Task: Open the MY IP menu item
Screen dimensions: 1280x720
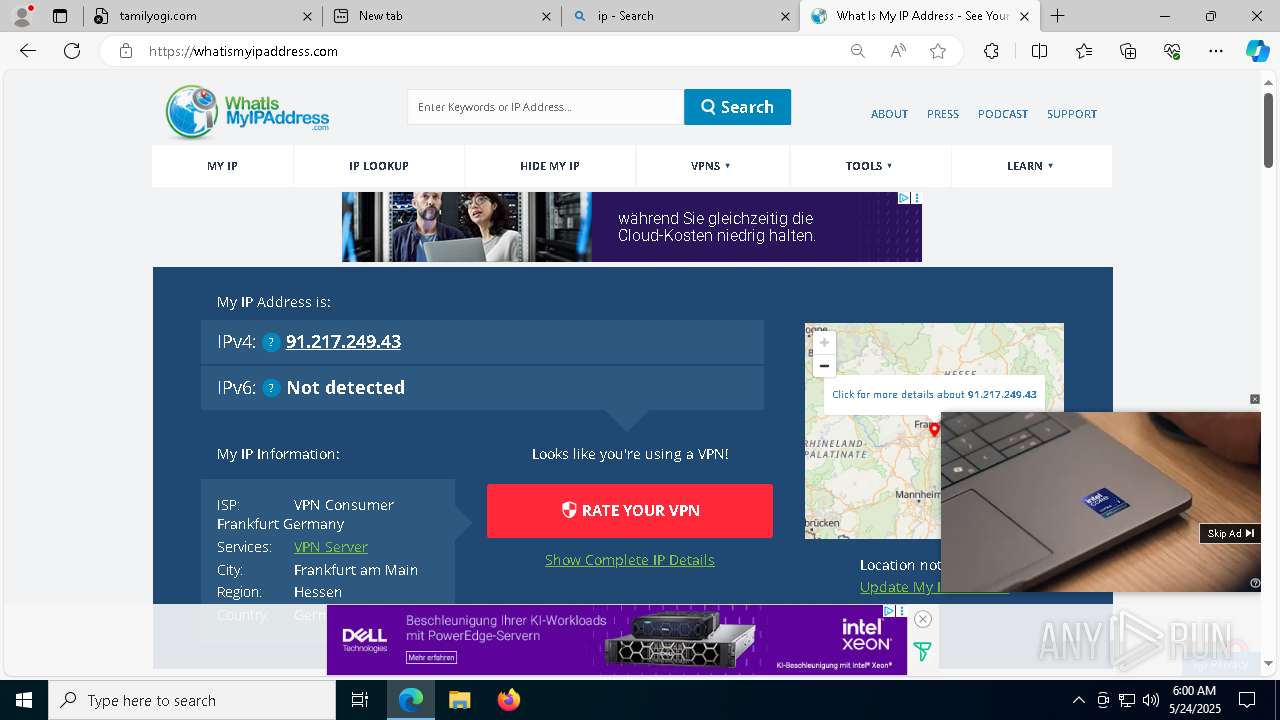Action: click(222, 166)
